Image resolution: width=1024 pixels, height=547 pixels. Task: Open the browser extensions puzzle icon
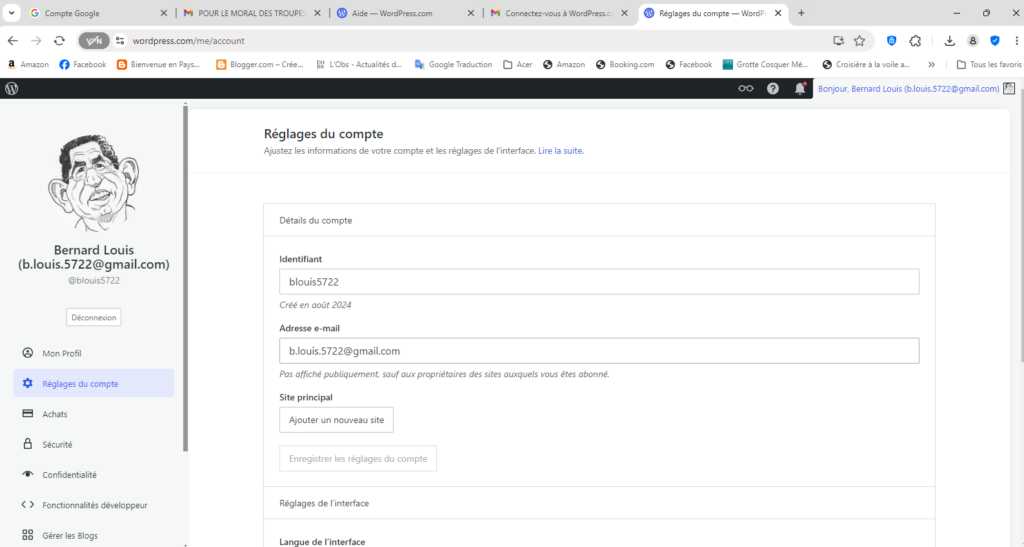(915, 41)
